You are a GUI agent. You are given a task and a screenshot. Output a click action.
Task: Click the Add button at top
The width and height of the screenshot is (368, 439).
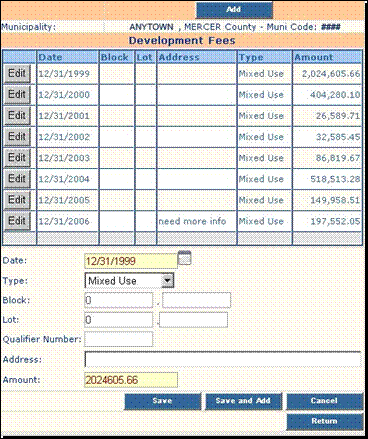coord(234,10)
